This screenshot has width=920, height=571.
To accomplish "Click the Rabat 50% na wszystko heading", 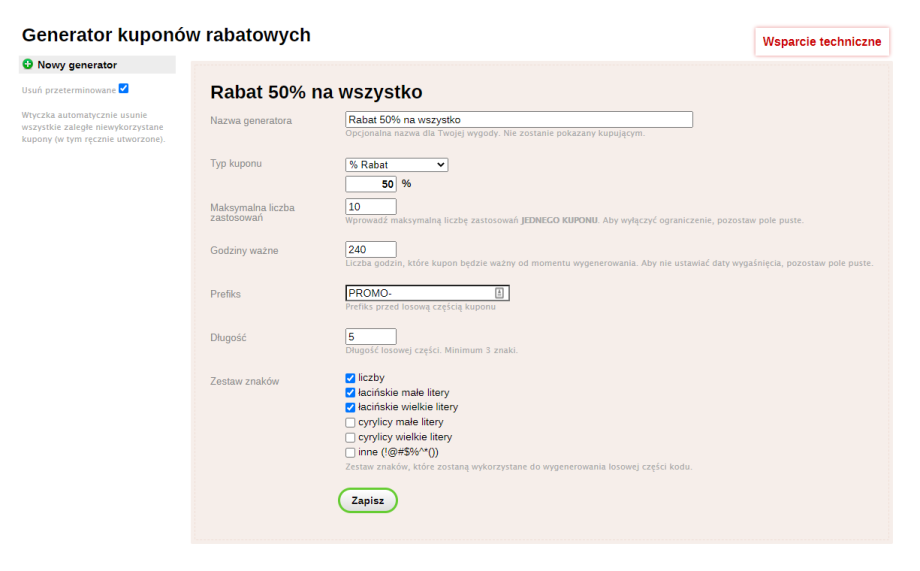I will (x=316, y=92).
